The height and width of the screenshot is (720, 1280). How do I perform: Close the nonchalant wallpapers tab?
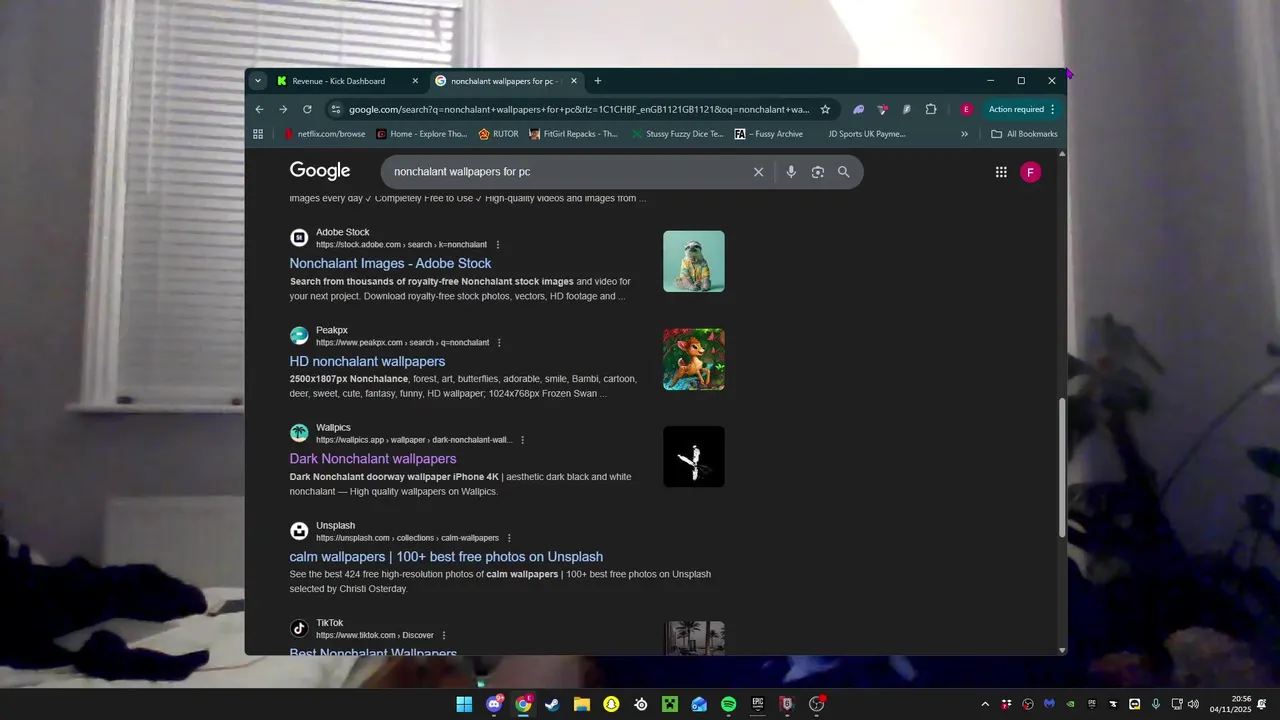point(574,81)
